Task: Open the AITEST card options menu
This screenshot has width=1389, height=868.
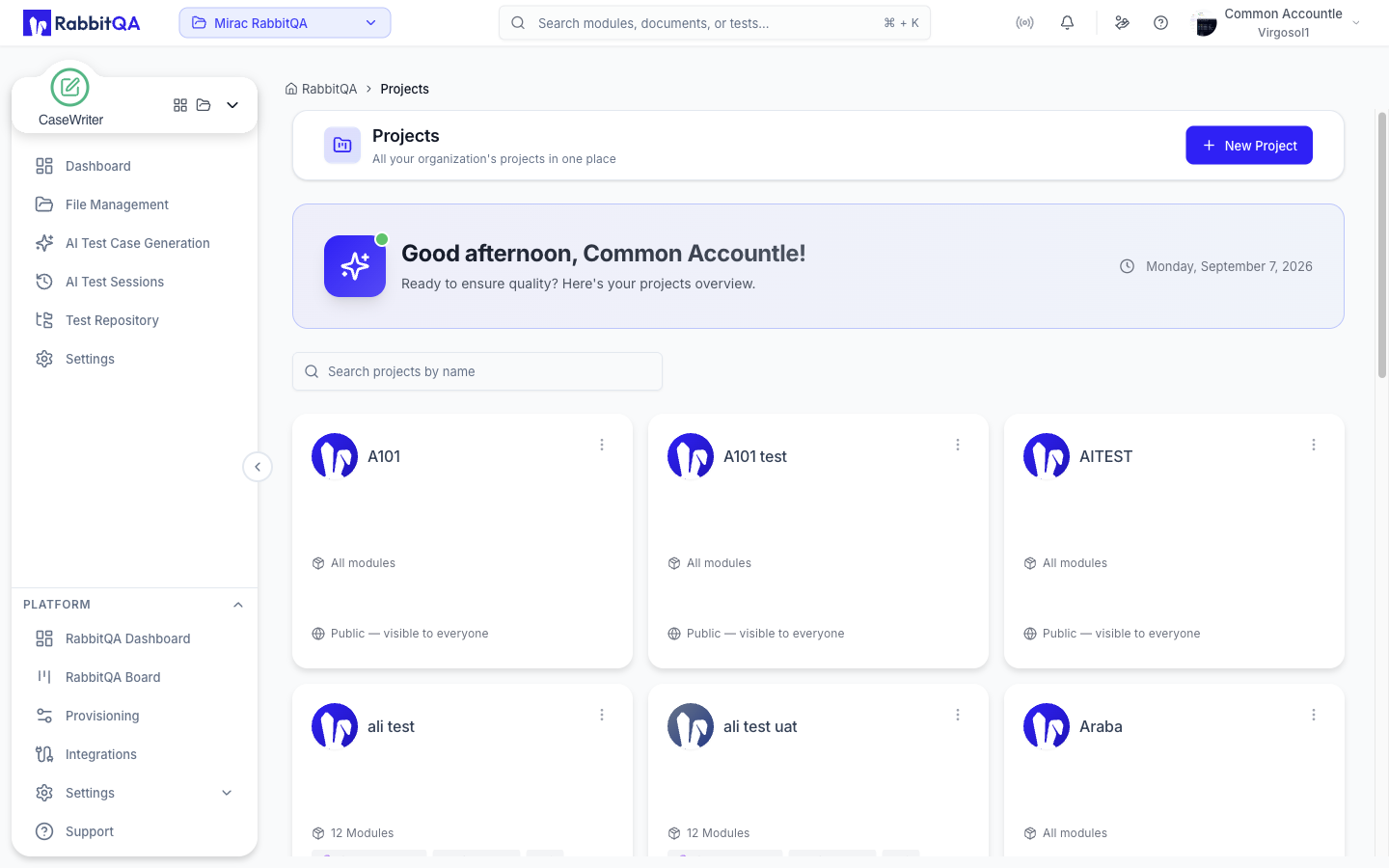Action: pyautogui.click(x=1314, y=445)
